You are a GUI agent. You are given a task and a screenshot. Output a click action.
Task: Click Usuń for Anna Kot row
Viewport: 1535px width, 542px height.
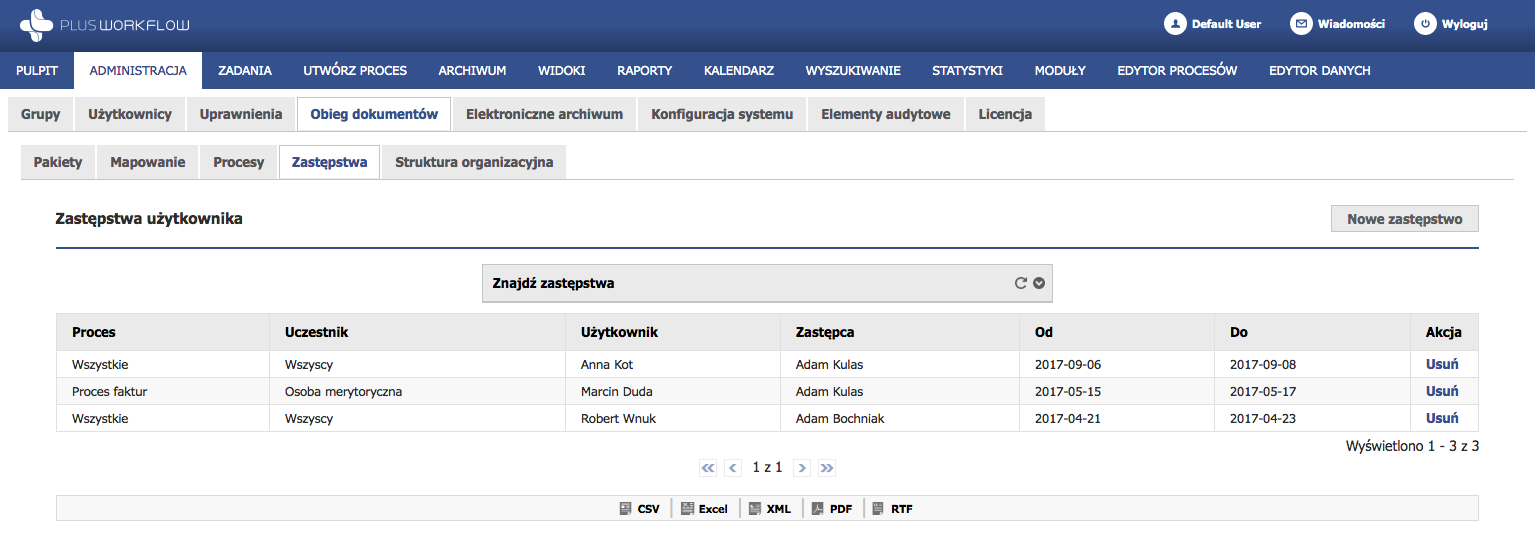1442,364
